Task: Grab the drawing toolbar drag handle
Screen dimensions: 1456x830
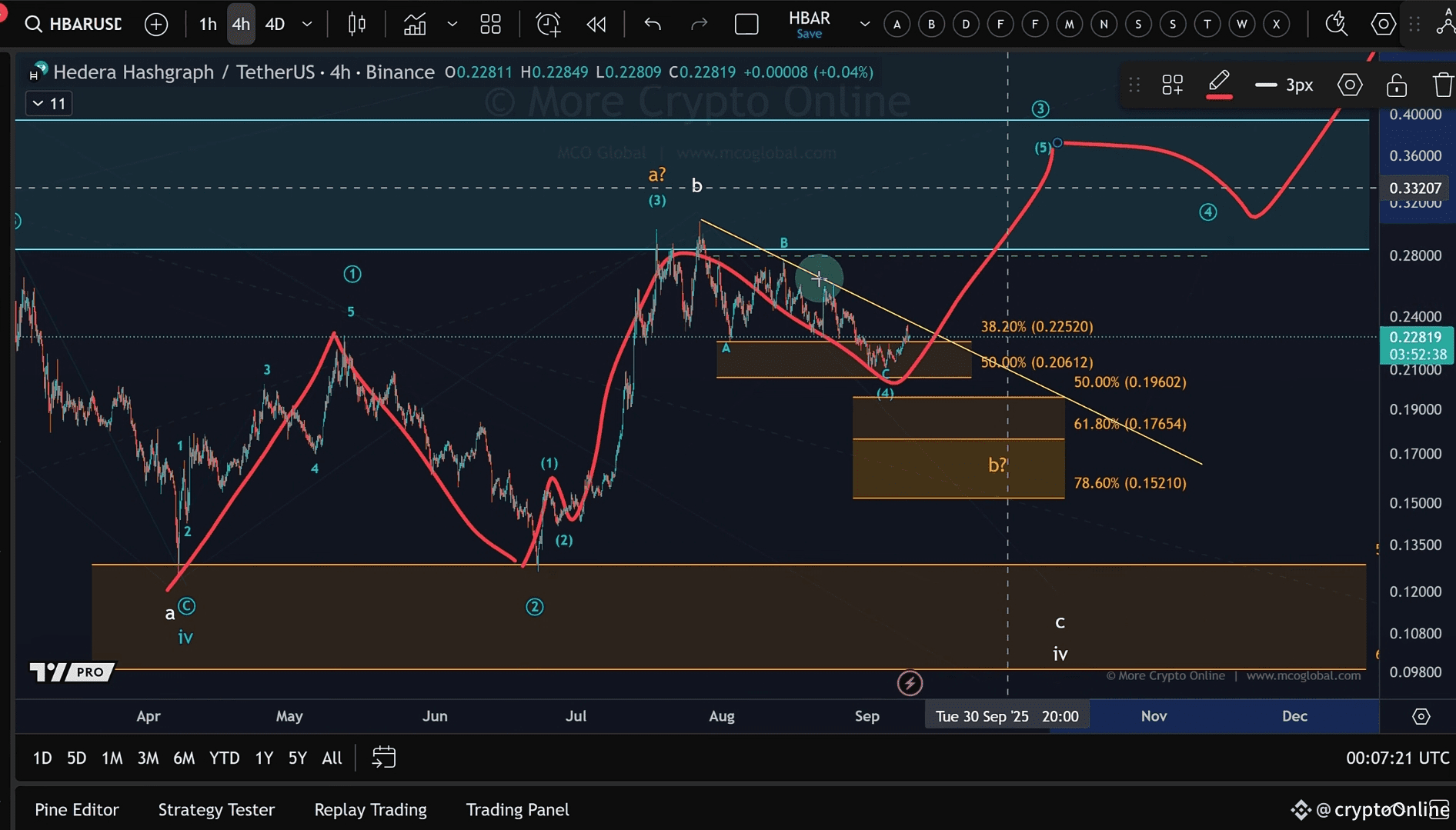Action: tap(1134, 85)
